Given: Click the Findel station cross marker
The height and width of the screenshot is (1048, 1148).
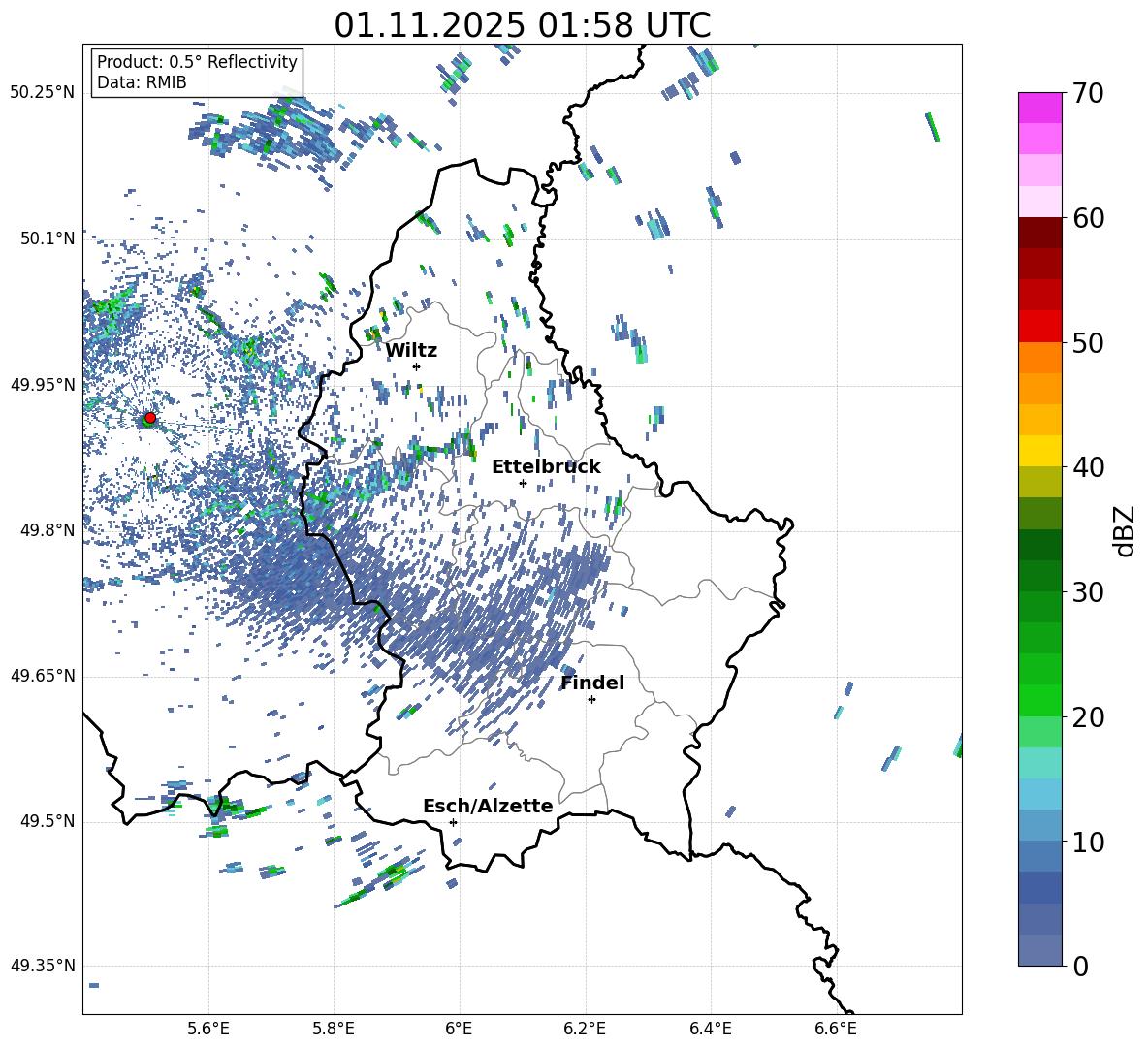Looking at the screenshot, I should point(591,700).
